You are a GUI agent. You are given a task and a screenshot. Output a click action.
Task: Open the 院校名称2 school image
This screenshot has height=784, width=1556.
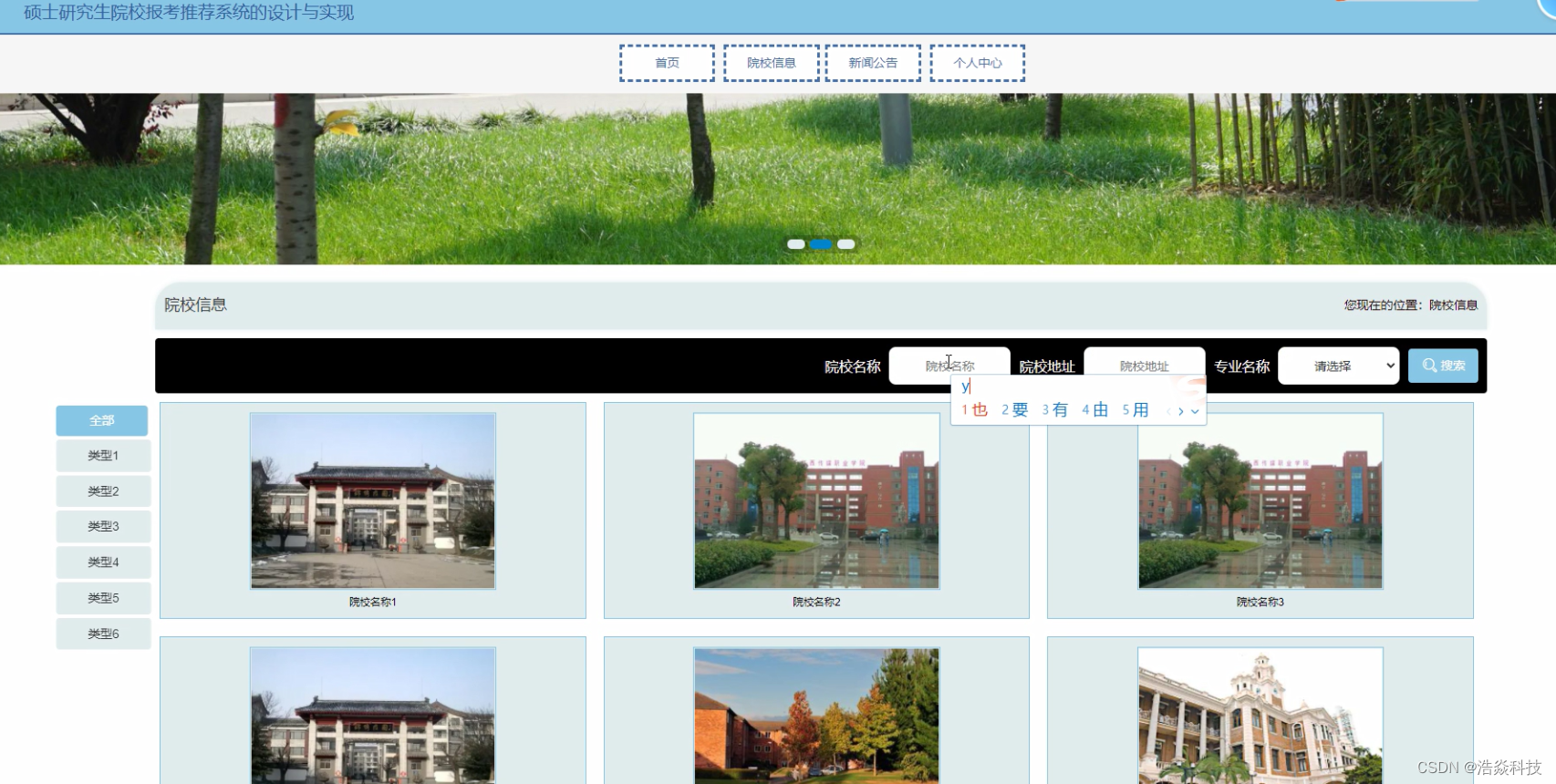pyautogui.click(x=816, y=500)
